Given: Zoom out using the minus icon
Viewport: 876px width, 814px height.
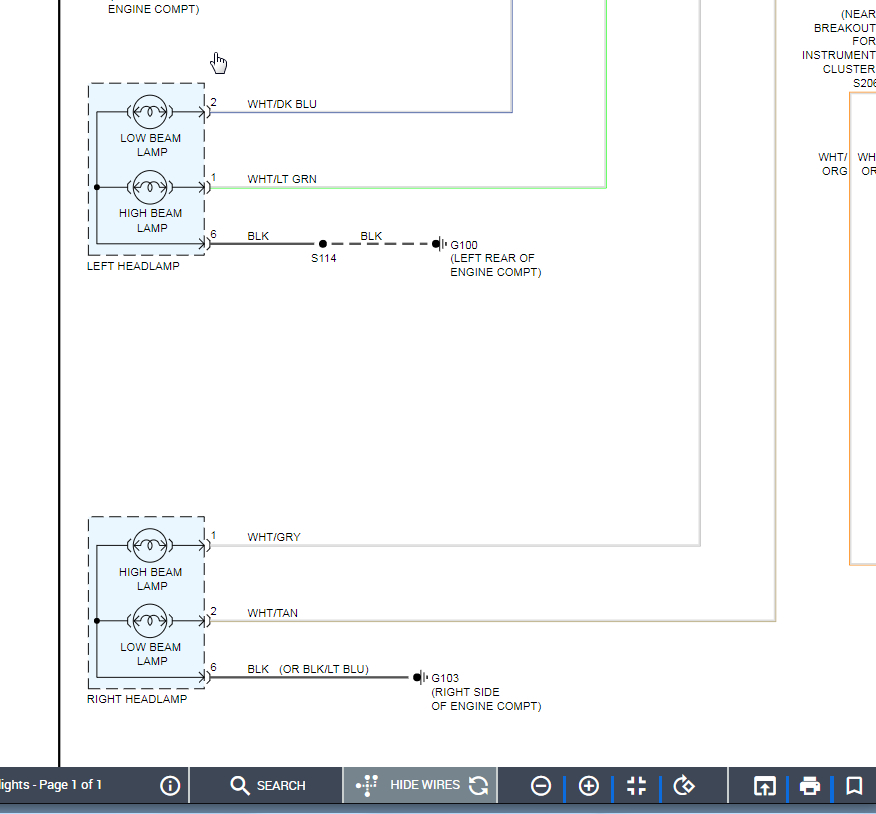Looking at the screenshot, I should point(541,786).
